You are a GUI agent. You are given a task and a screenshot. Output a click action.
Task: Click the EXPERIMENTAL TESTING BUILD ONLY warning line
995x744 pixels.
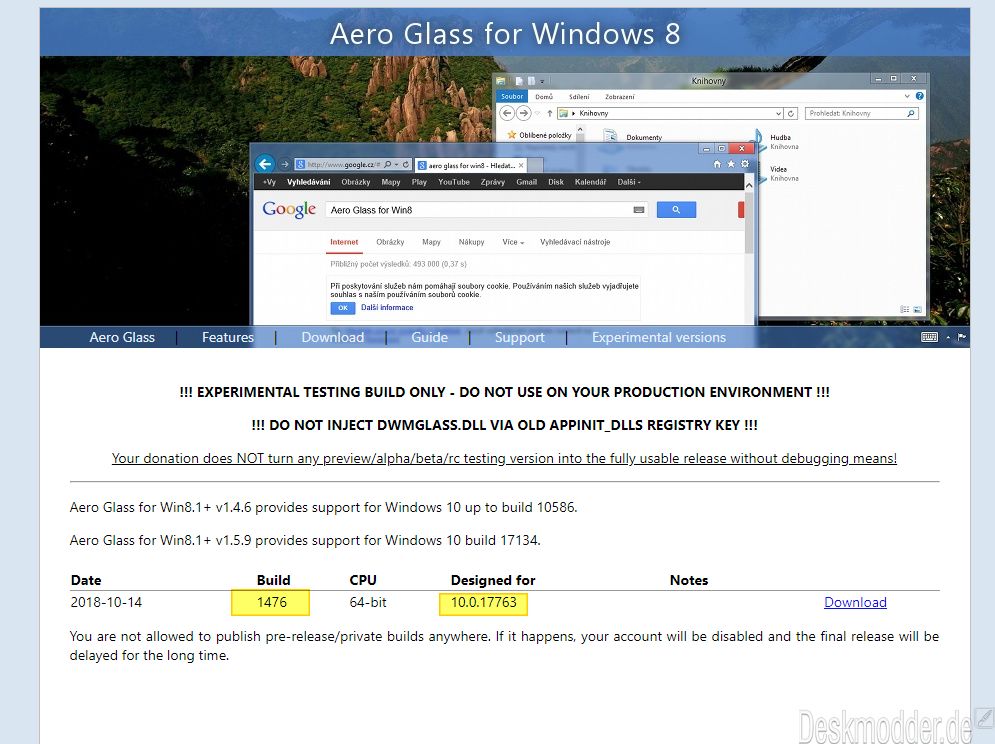pos(504,392)
